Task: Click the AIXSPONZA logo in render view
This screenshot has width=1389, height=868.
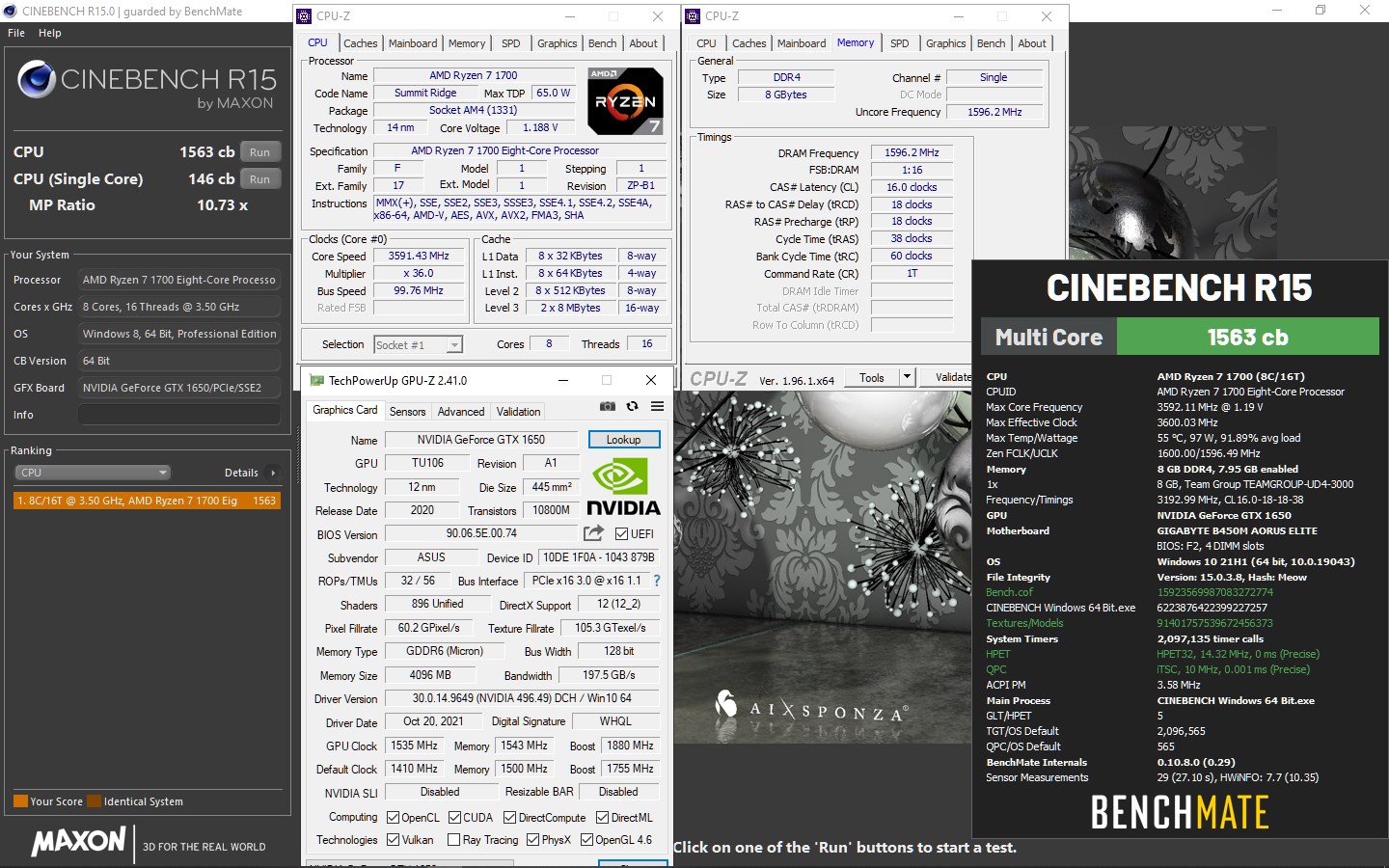Action: point(810,707)
